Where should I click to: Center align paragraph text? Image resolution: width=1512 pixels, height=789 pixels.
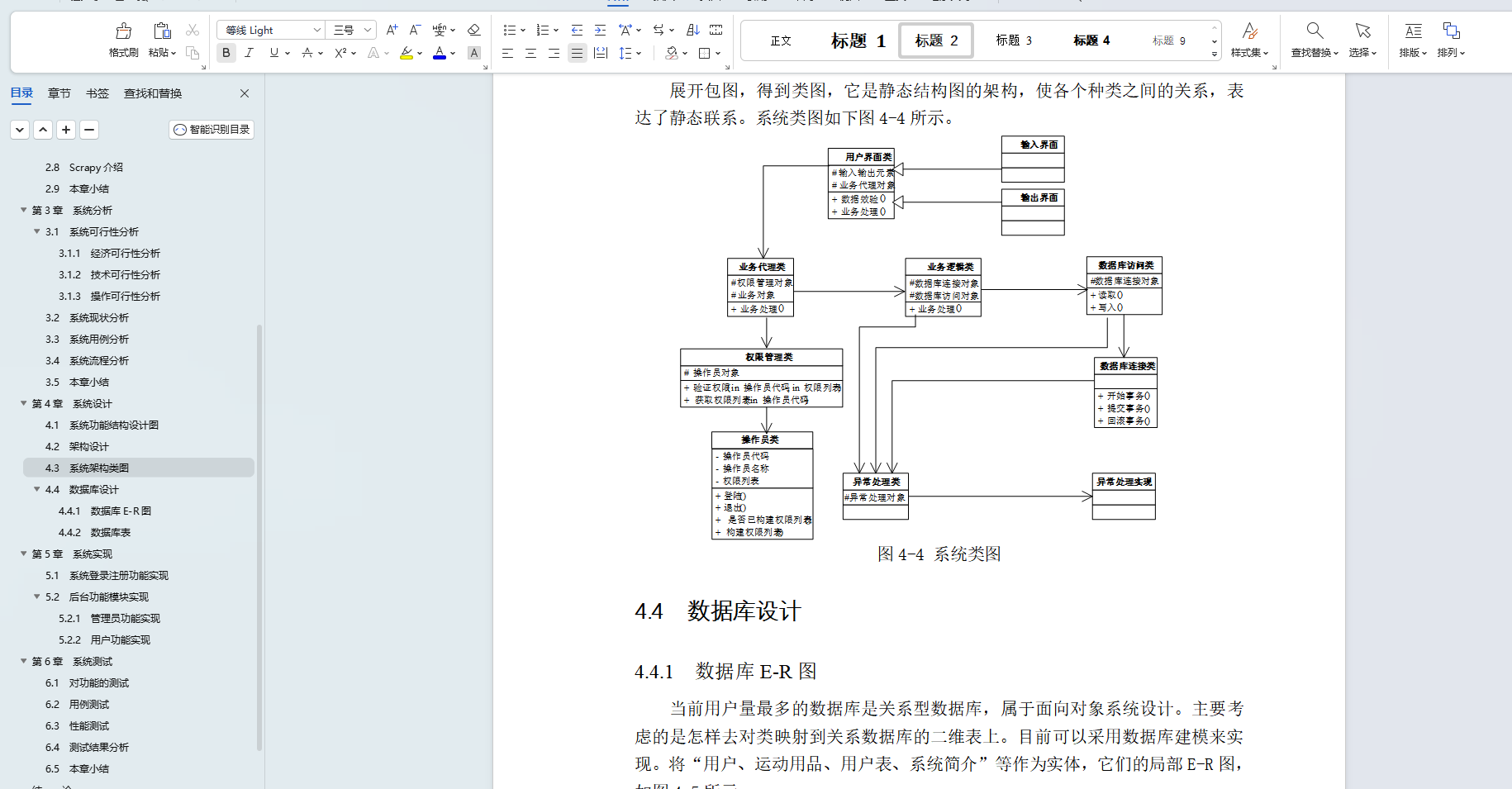click(530, 53)
